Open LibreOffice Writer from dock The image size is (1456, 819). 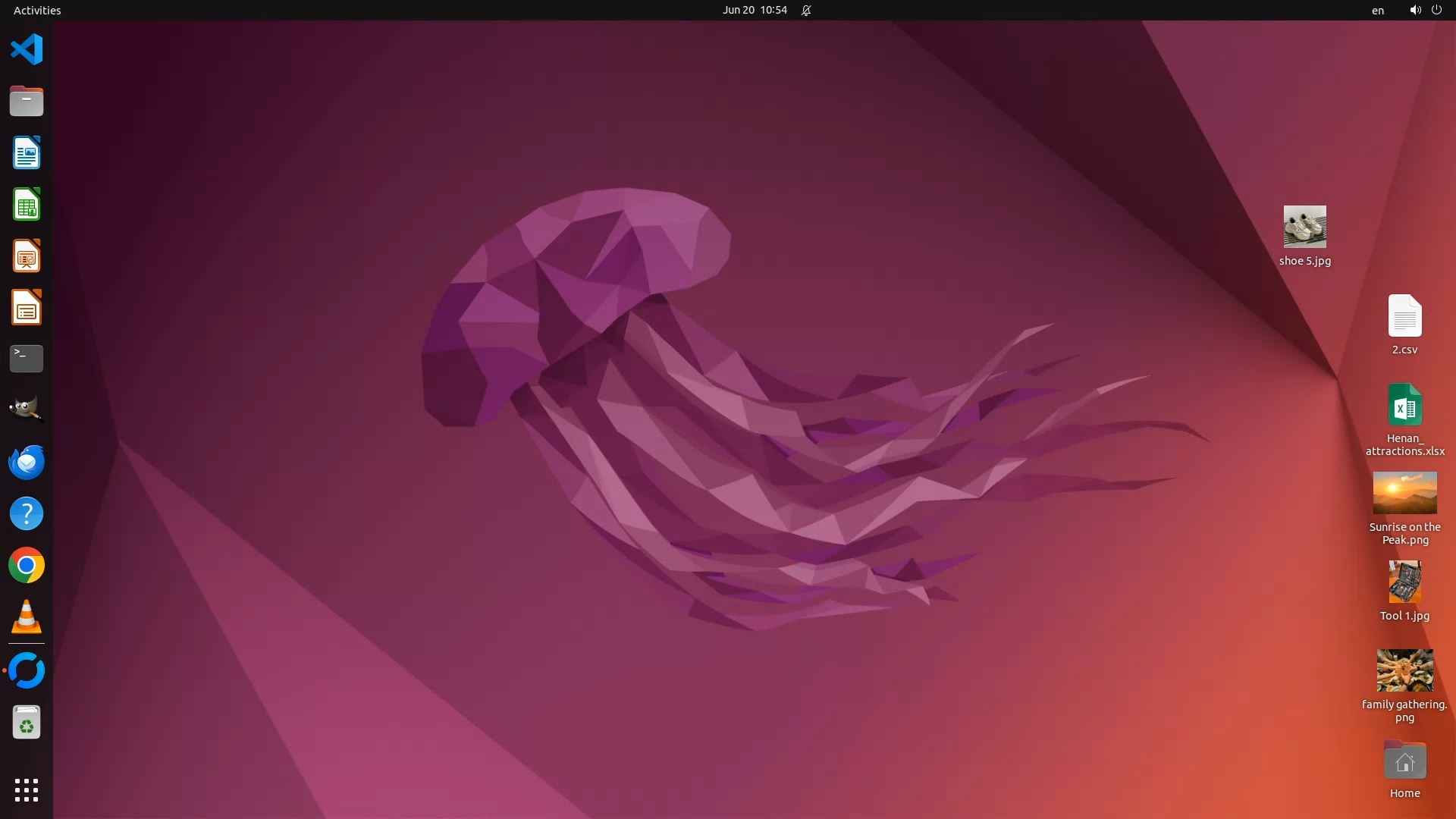27,152
